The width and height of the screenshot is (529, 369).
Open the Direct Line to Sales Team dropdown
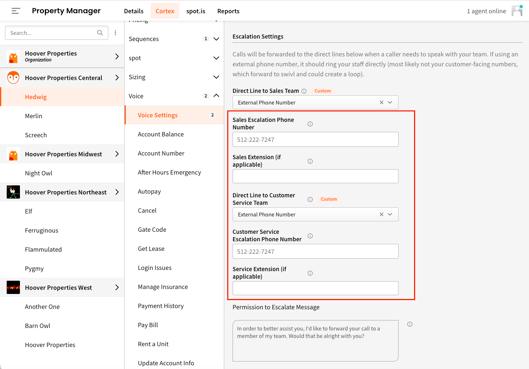tap(390, 103)
